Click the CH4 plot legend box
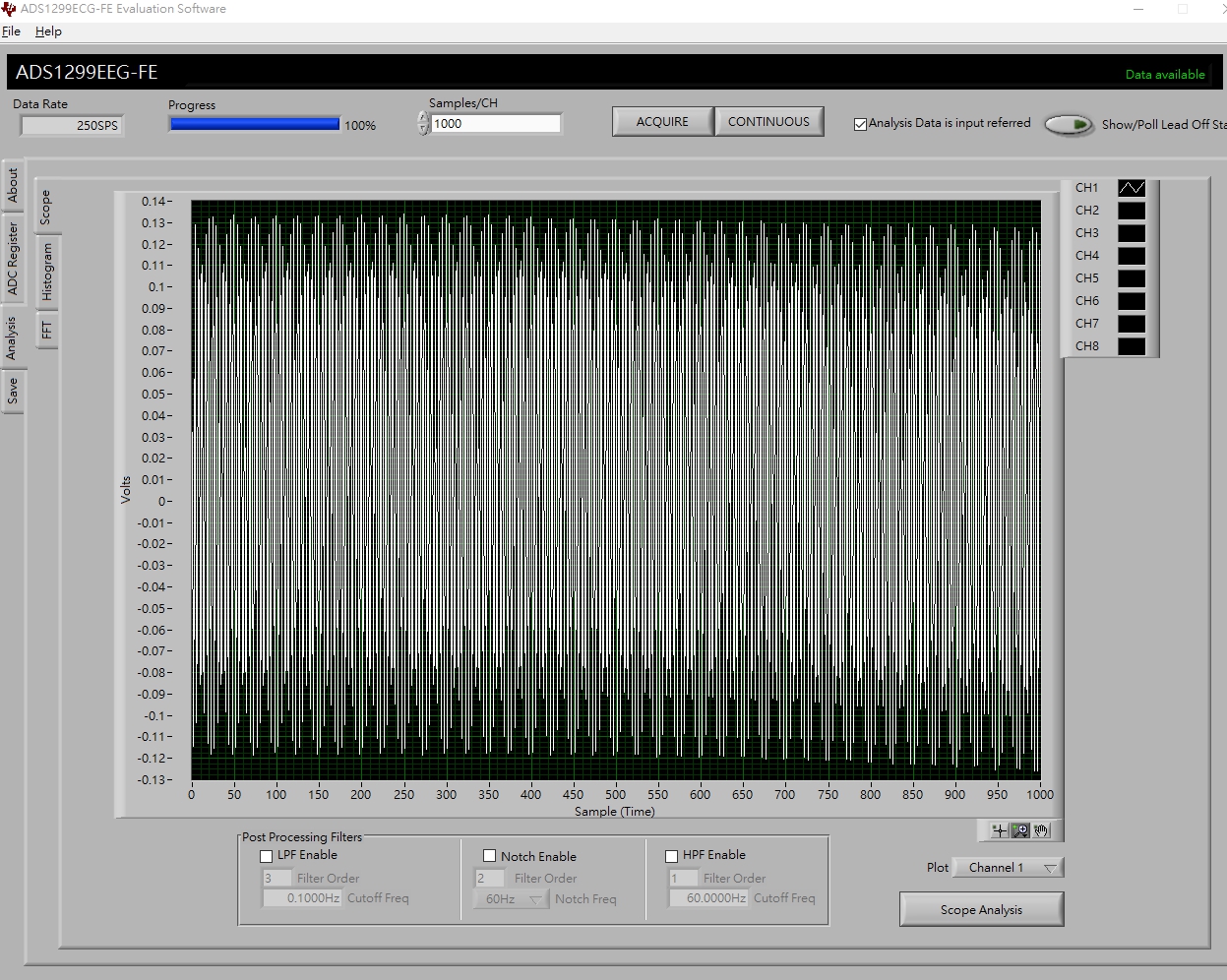This screenshot has height=980, width=1227. 1132,256
